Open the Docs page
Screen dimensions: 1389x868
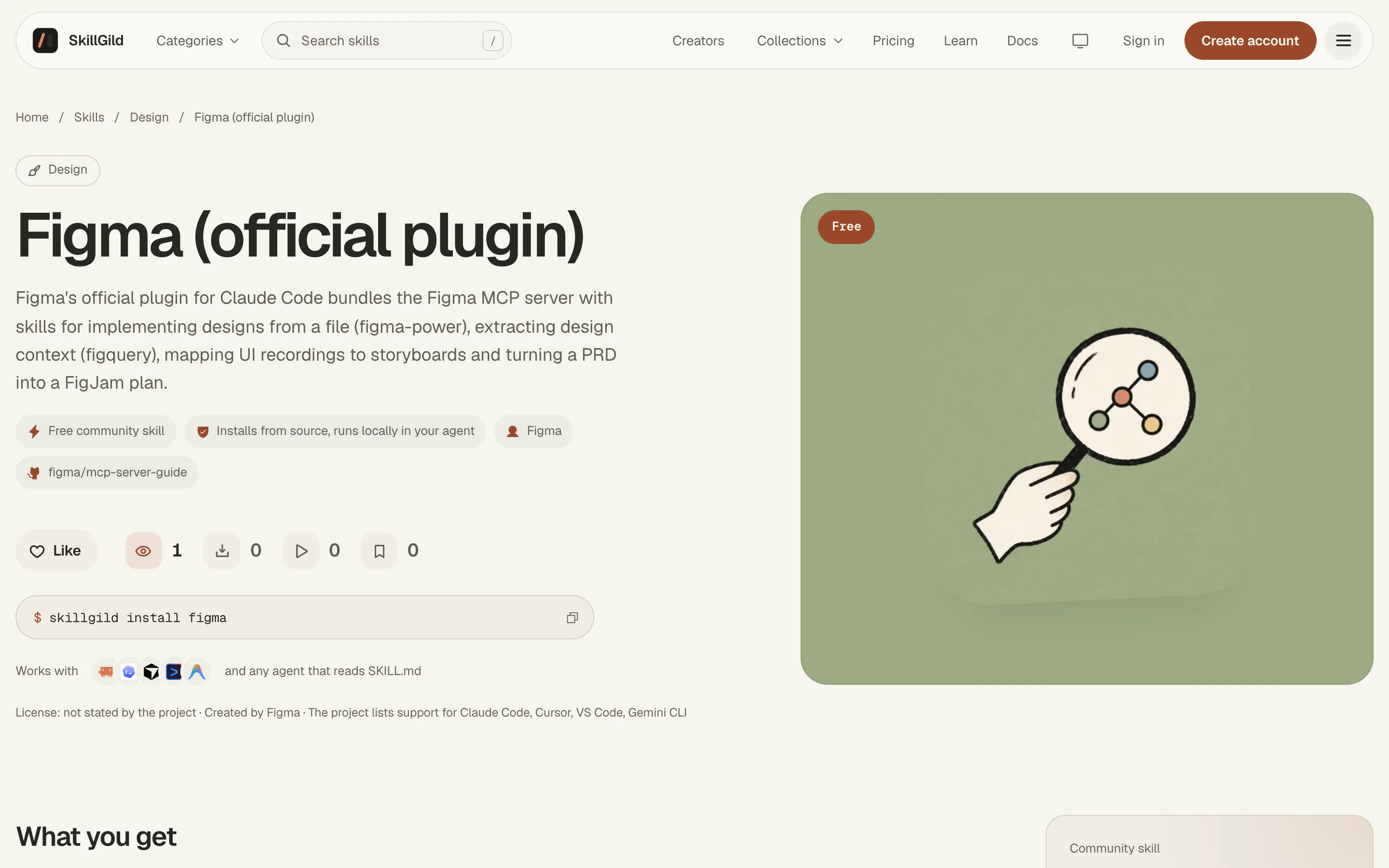[x=1022, y=41]
